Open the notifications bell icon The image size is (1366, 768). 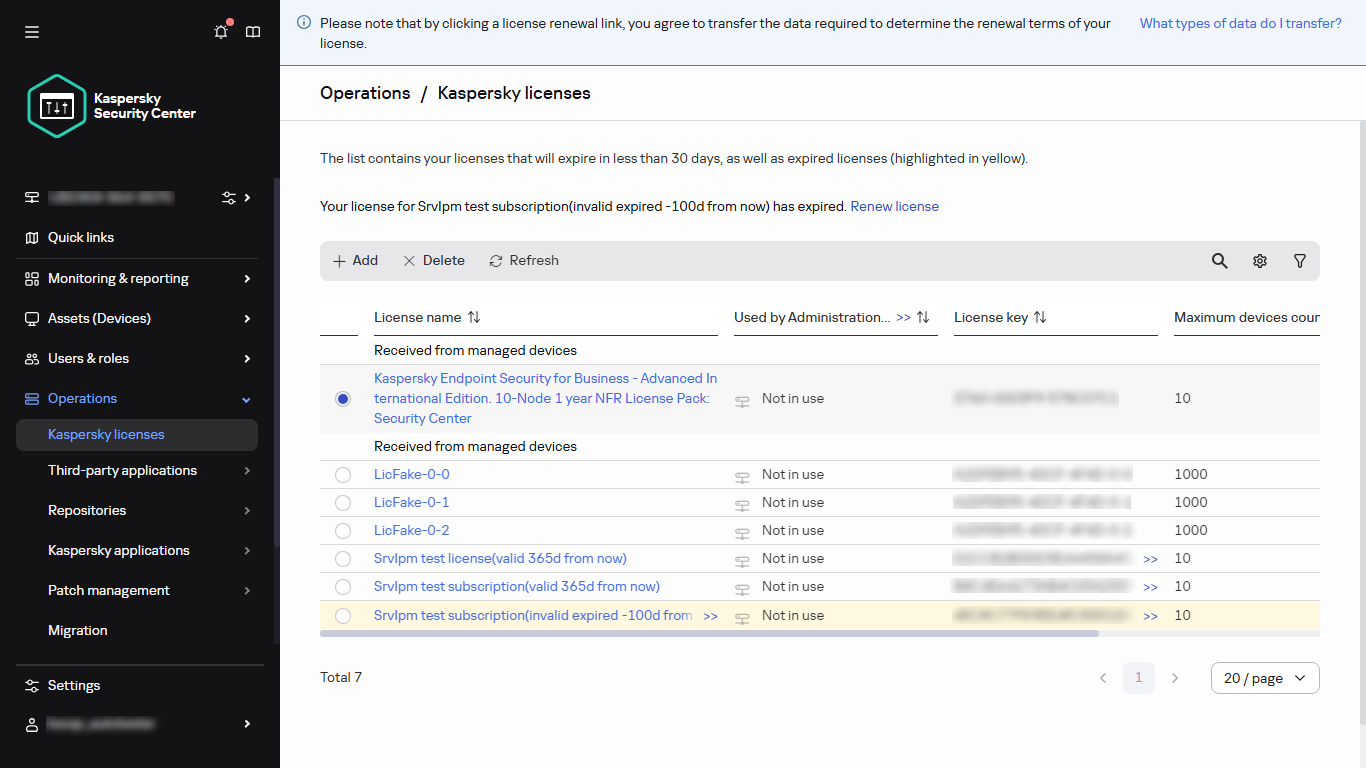[221, 32]
